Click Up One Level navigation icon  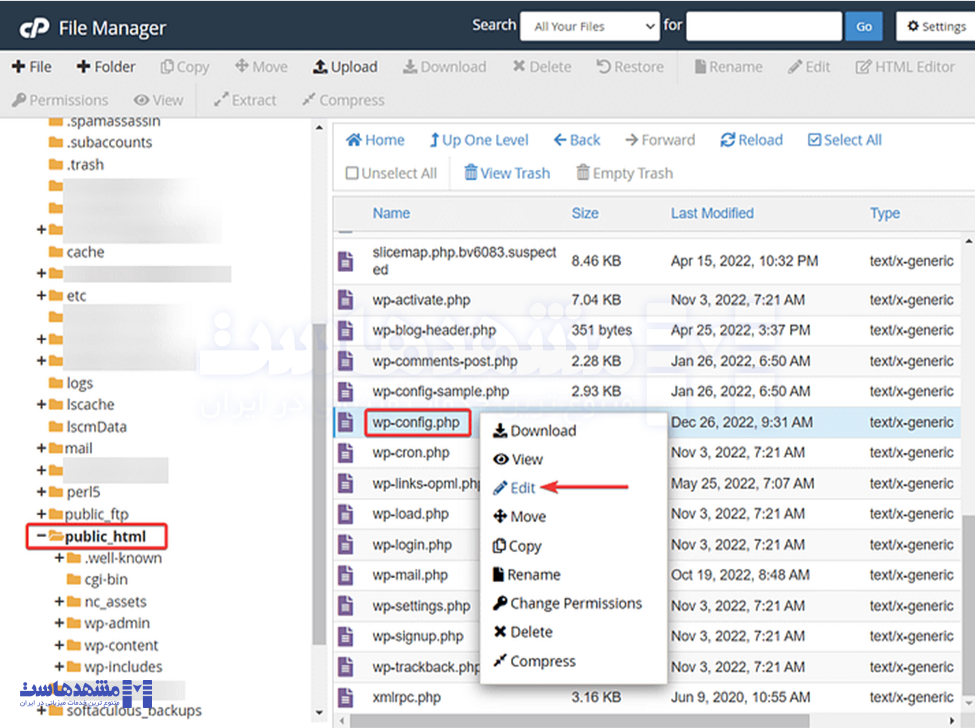click(435, 140)
